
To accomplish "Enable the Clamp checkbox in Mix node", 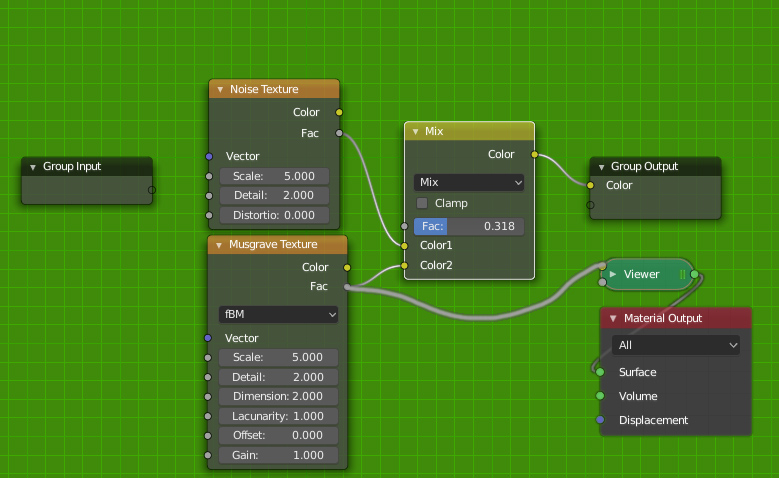I will pos(422,203).
